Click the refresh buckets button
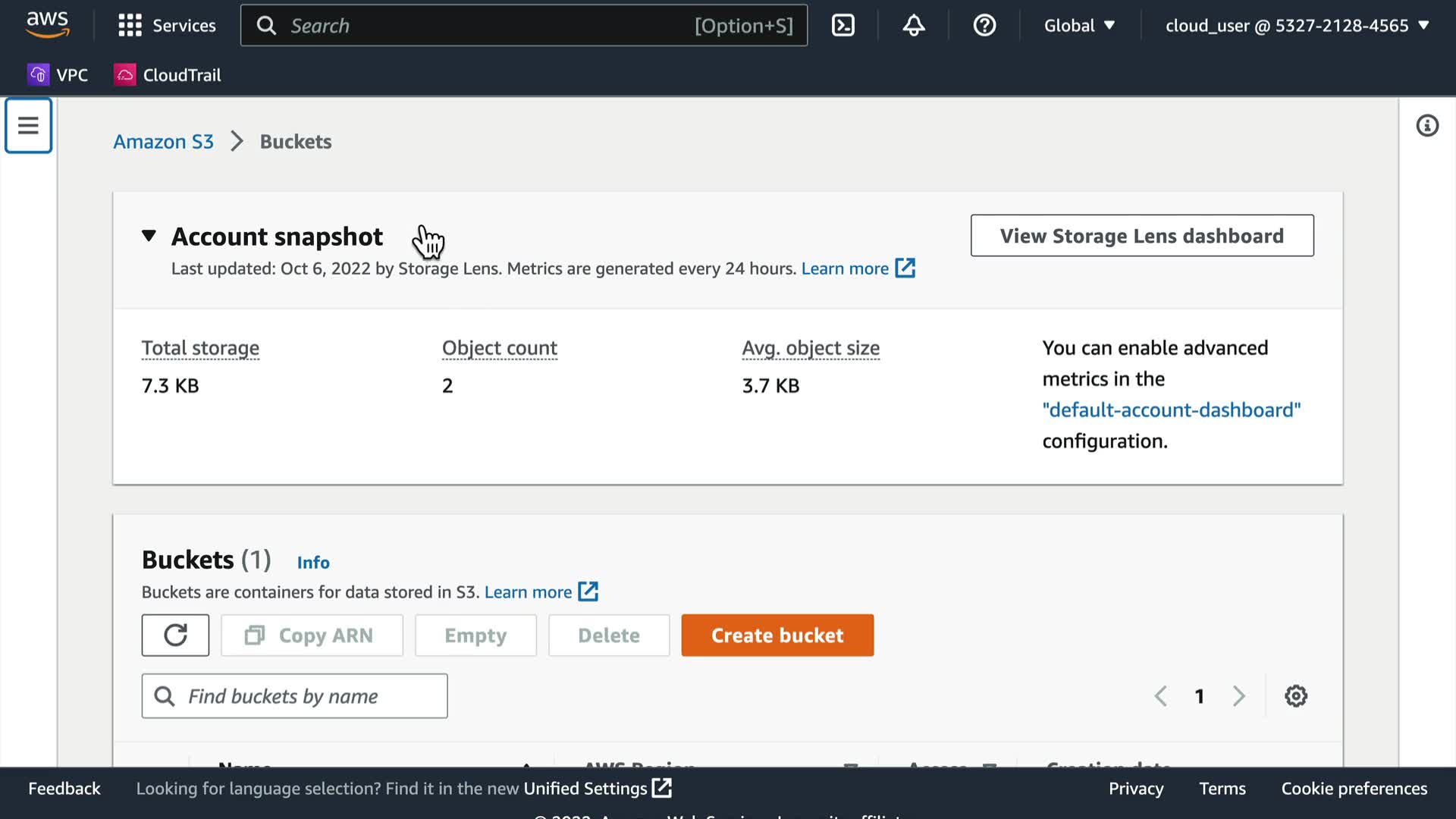This screenshot has height=819, width=1456. (175, 635)
